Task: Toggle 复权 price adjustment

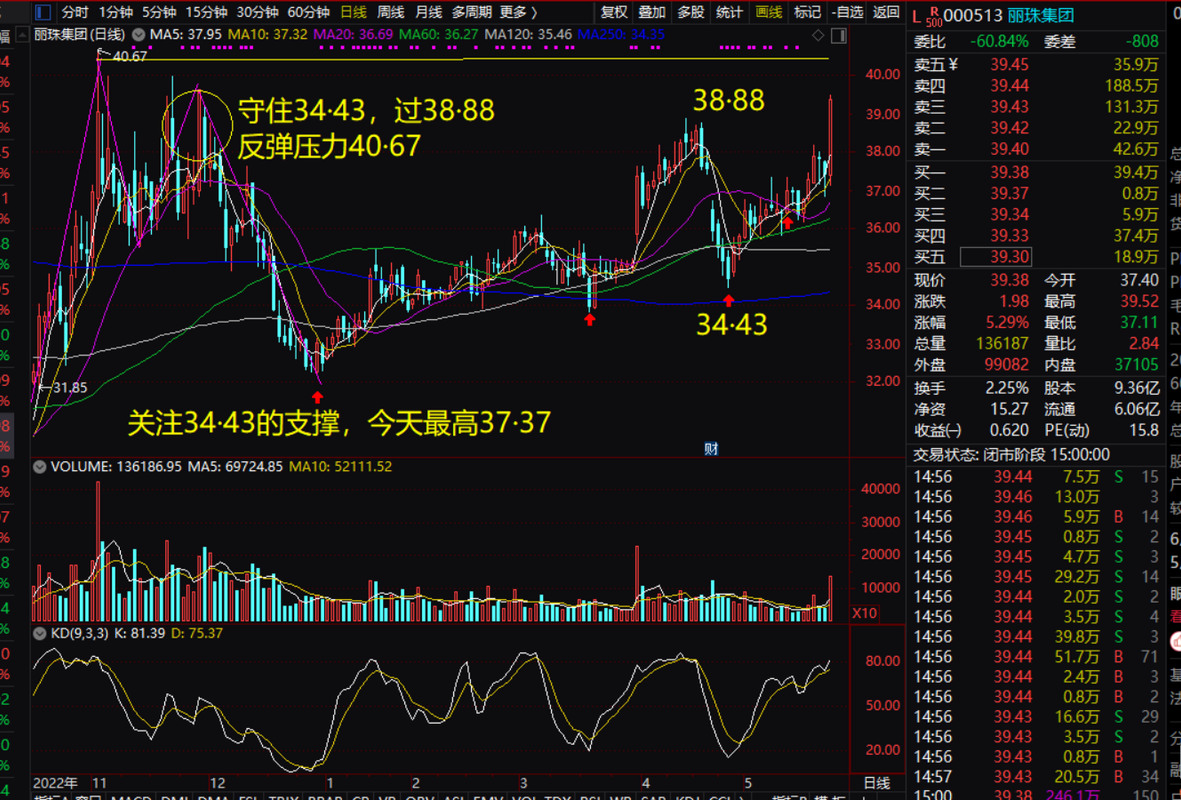Action: [x=614, y=12]
